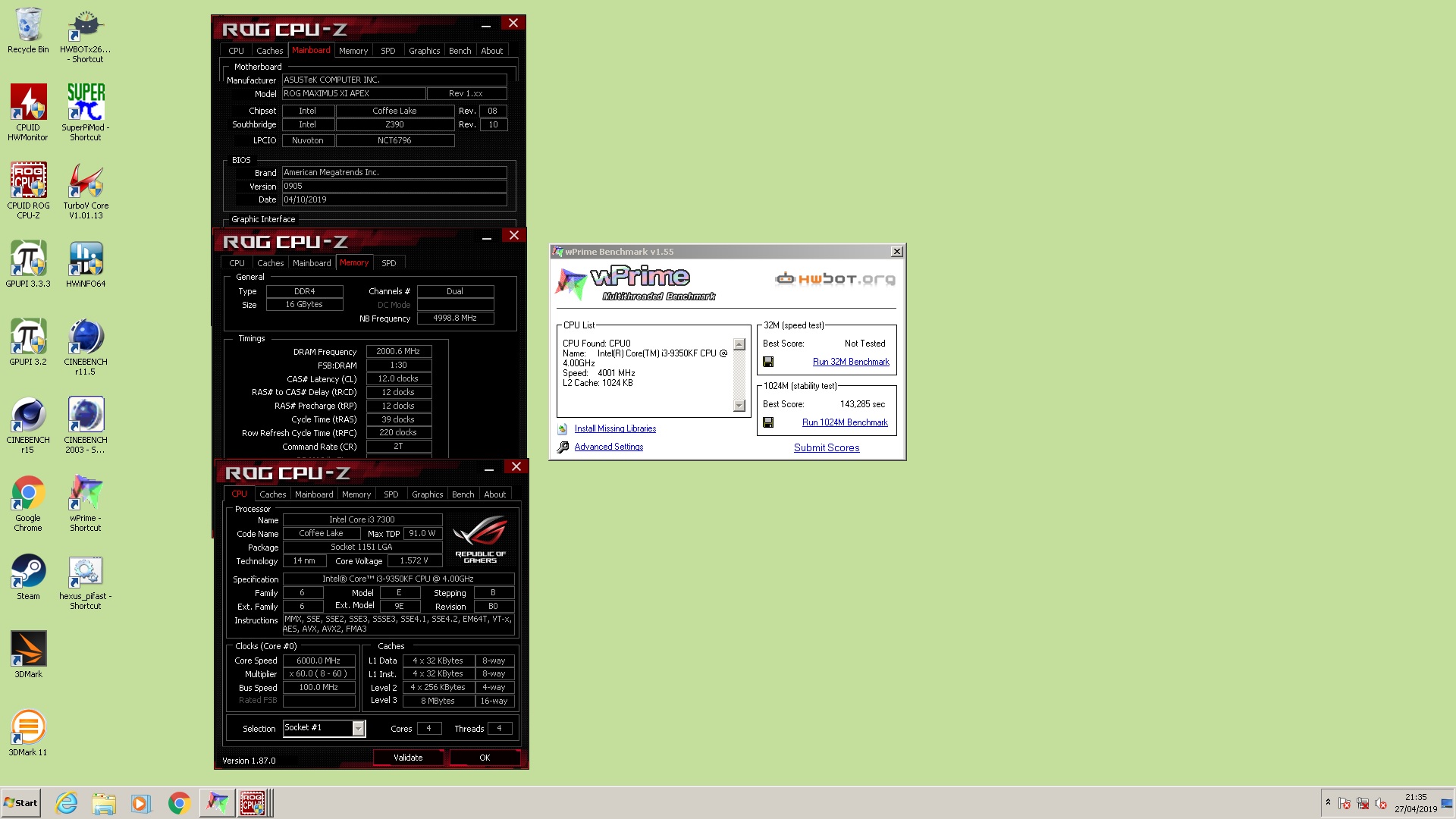Open the CPUID HWMonitor desktop icon
The width and height of the screenshot is (1456, 819).
[x=28, y=112]
